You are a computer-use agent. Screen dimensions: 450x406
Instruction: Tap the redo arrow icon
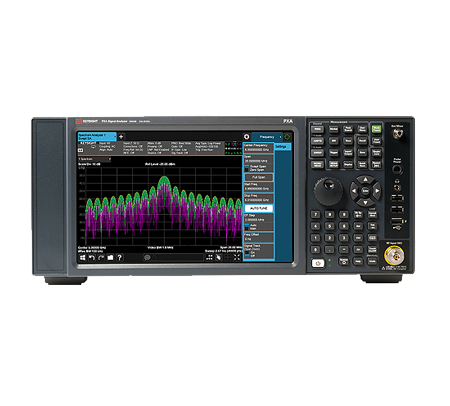point(101,257)
